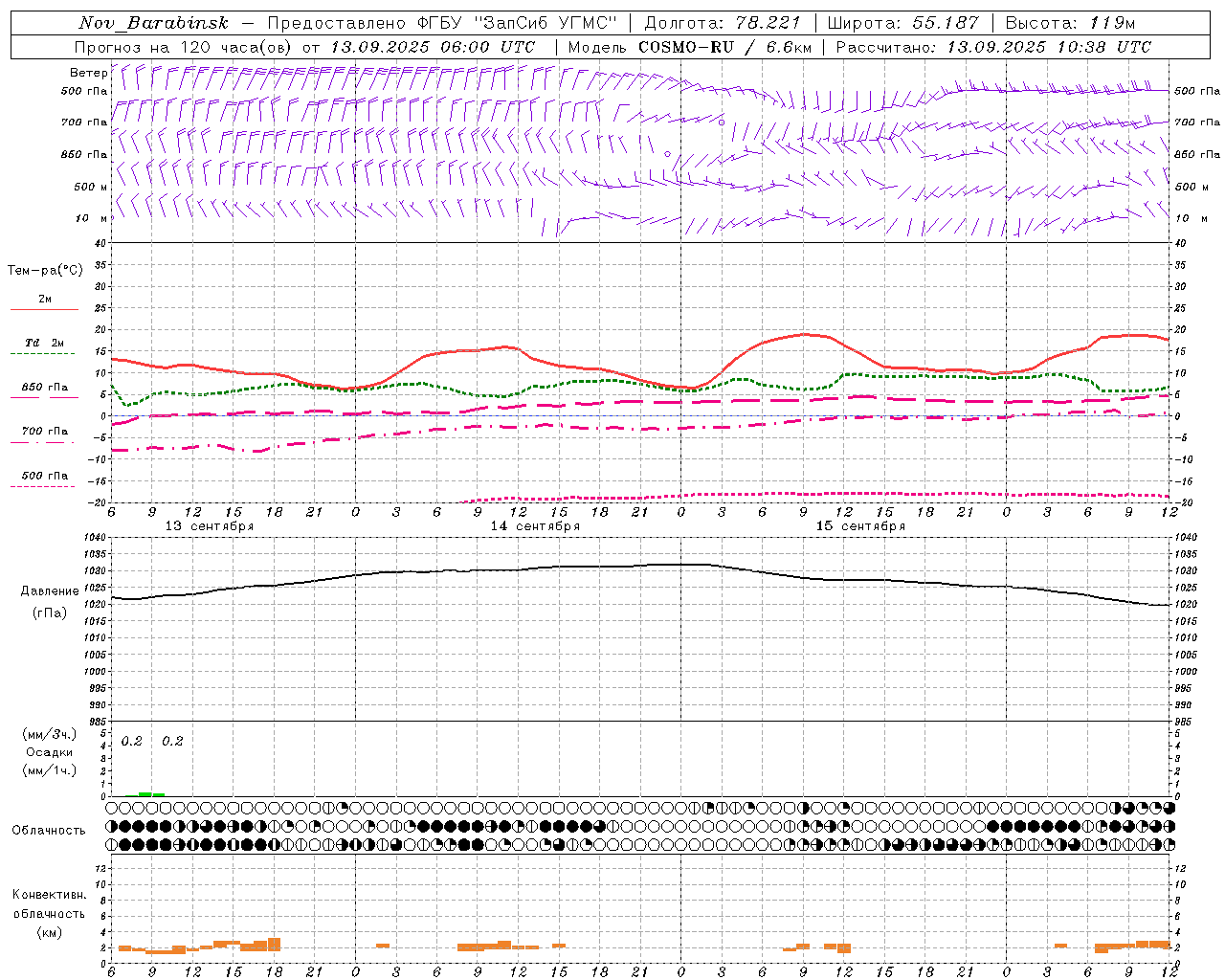Click the Nov_Barabinsk station title
1225x980 pixels.
point(154,23)
